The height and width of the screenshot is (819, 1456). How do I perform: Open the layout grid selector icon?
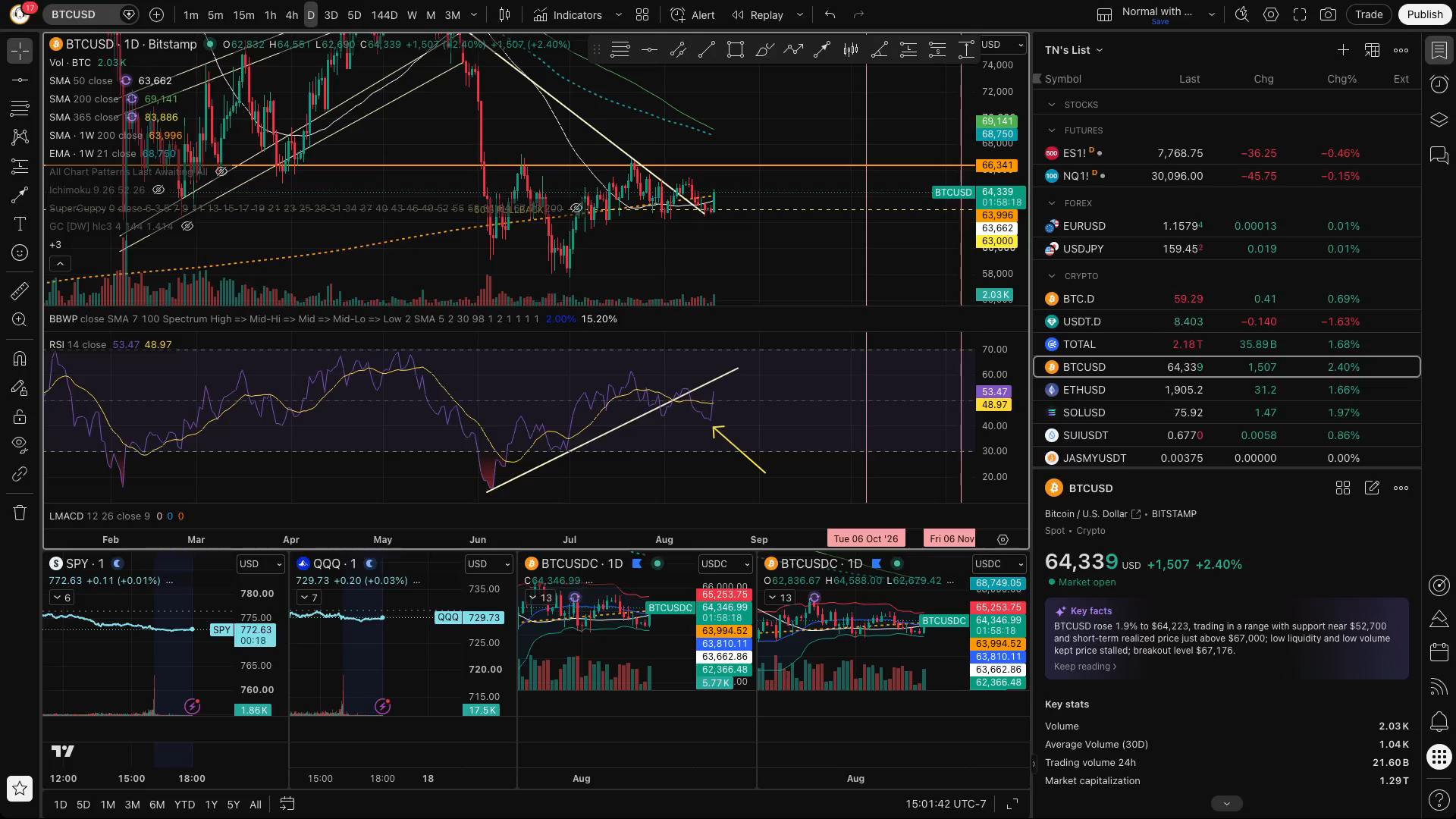pyautogui.click(x=642, y=14)
